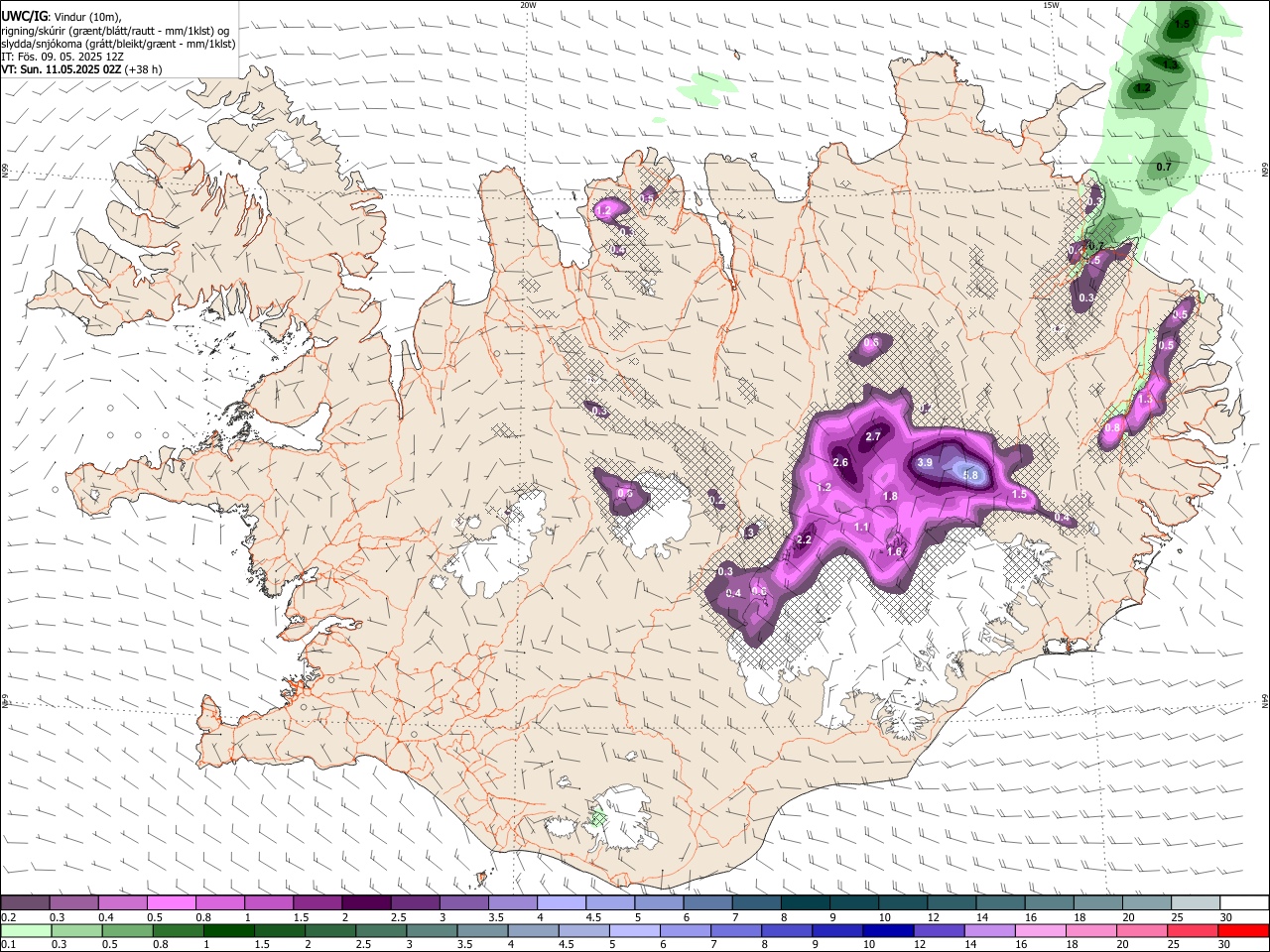
Task: Pick the pale grey 25–30 snow legend swatch
Action: pyautogui.click(x=1196, y=903)
